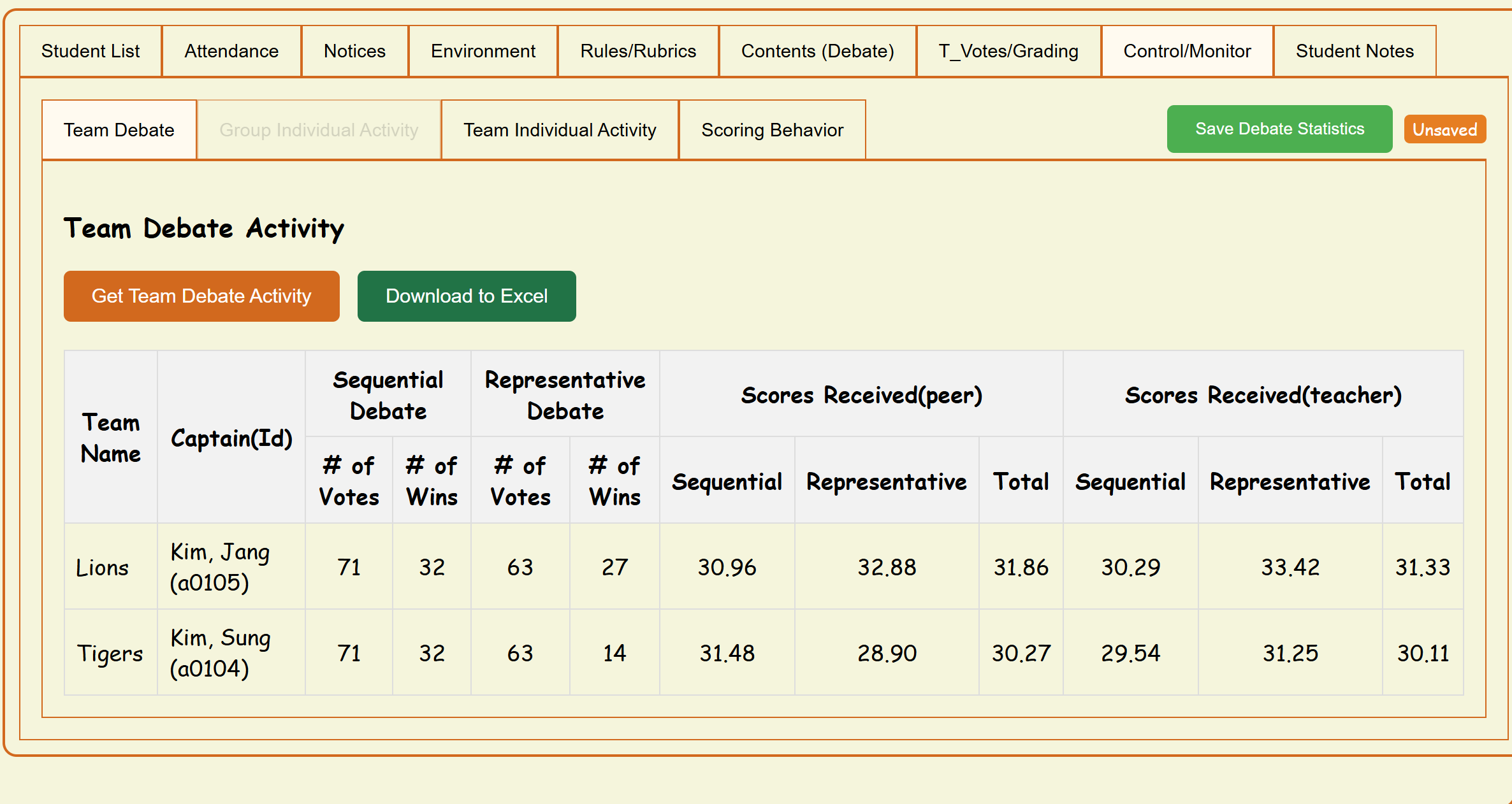Select the Environment tab
This screenshot has height=804, width=1512.
483,51
